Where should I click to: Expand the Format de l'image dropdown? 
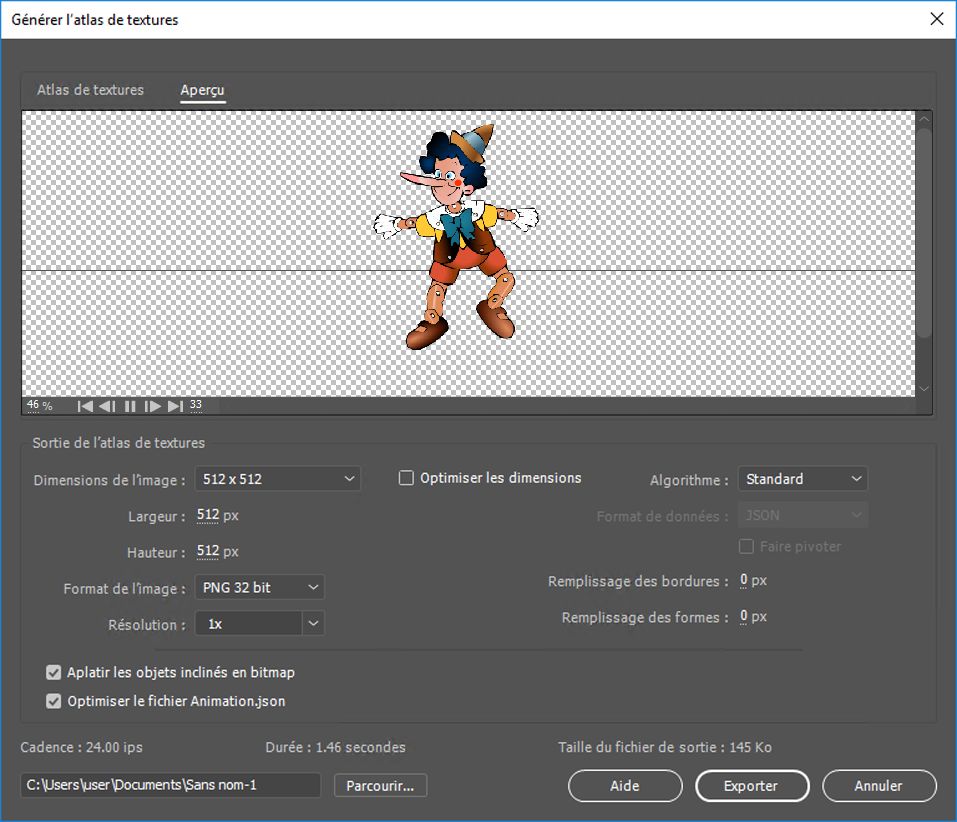(259, 587)
